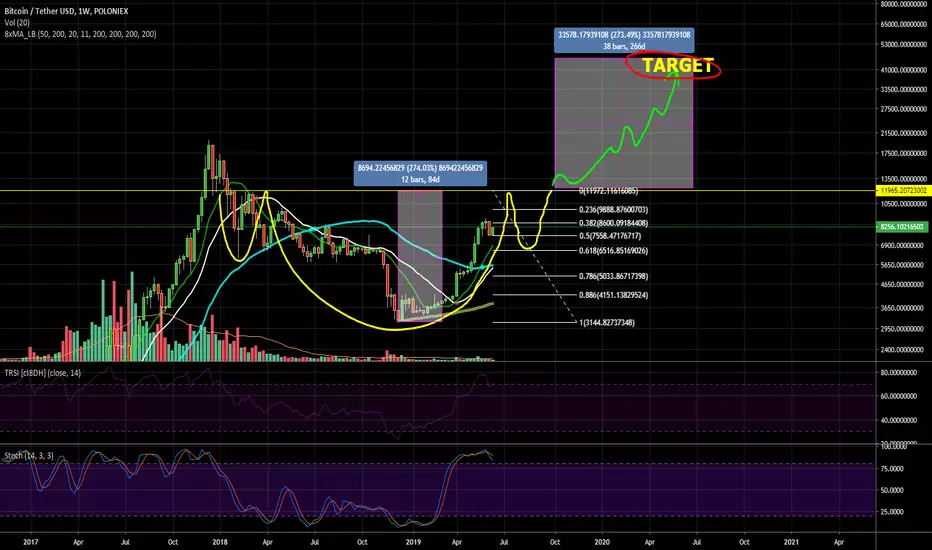
Task: Click the 25.0000 Stoch axis value
Action: pos(892,511)
